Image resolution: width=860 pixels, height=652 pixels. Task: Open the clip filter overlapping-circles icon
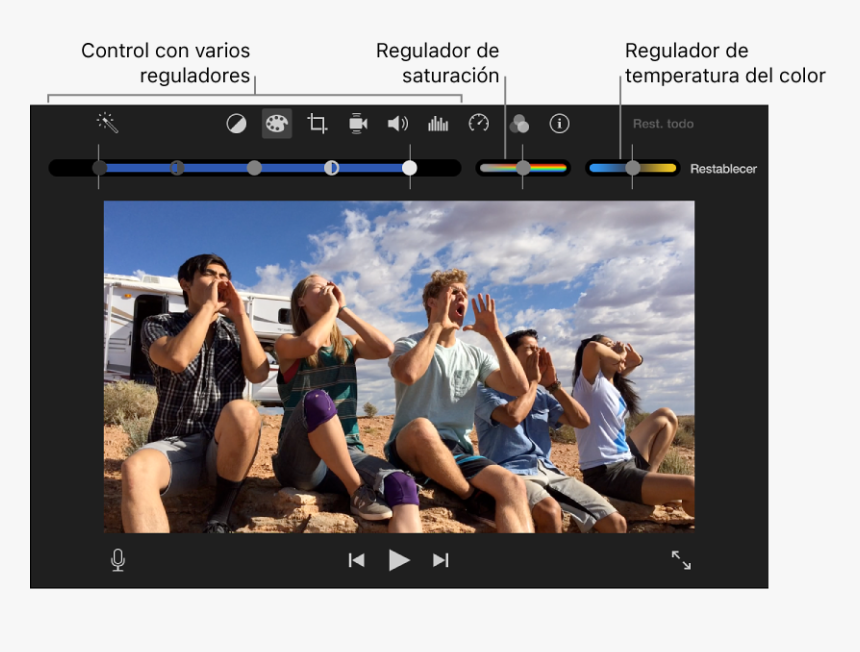click(519, 124)
